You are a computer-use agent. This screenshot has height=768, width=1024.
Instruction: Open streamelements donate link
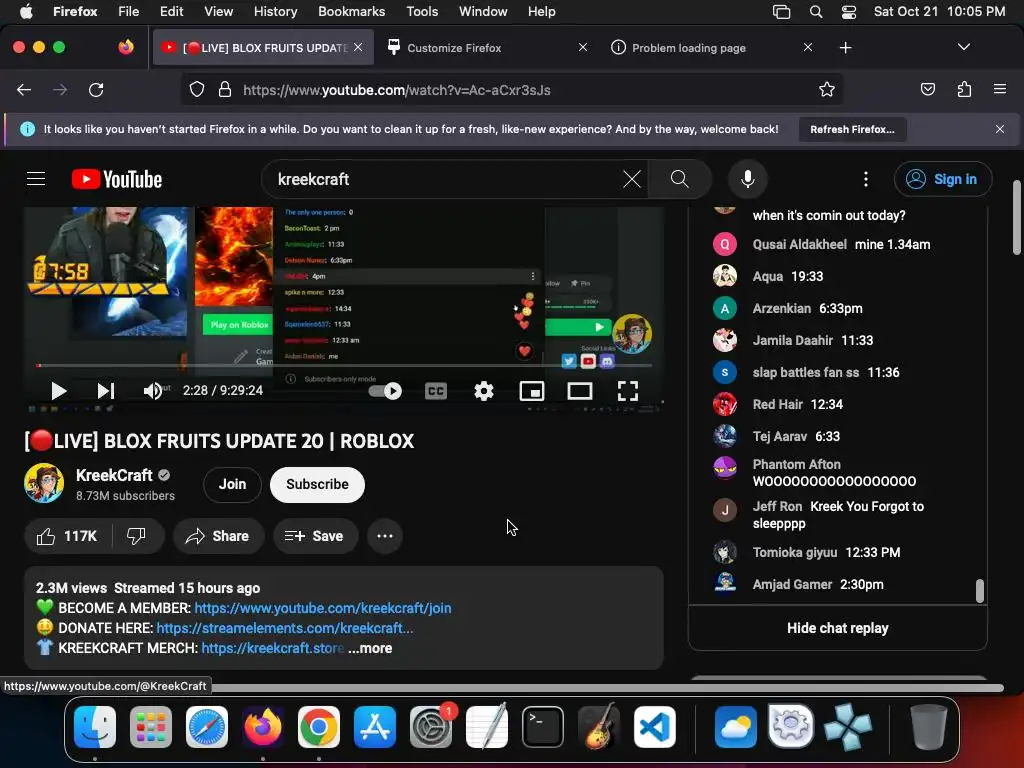(x=285, y=628)
